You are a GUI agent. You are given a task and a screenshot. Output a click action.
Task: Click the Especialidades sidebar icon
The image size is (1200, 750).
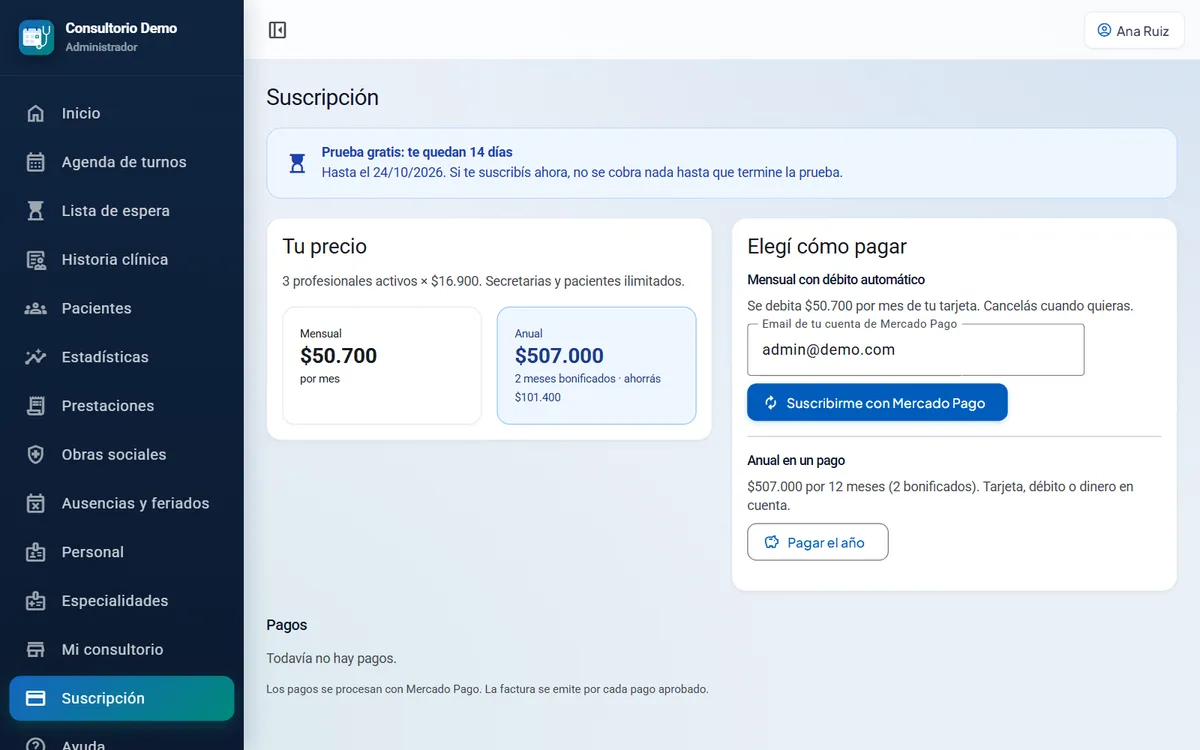(x=36, y=601)
